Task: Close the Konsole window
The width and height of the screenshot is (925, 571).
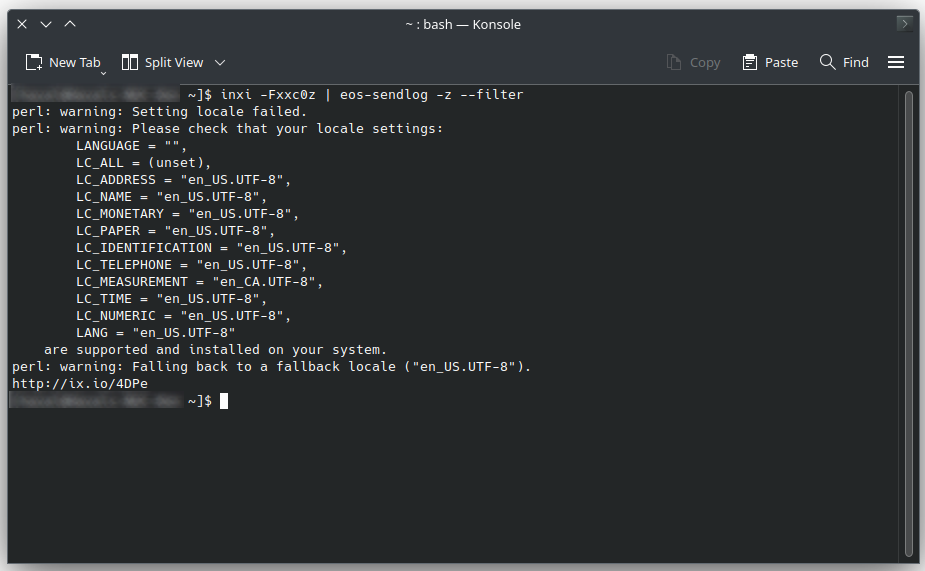Action: point(22,24)
